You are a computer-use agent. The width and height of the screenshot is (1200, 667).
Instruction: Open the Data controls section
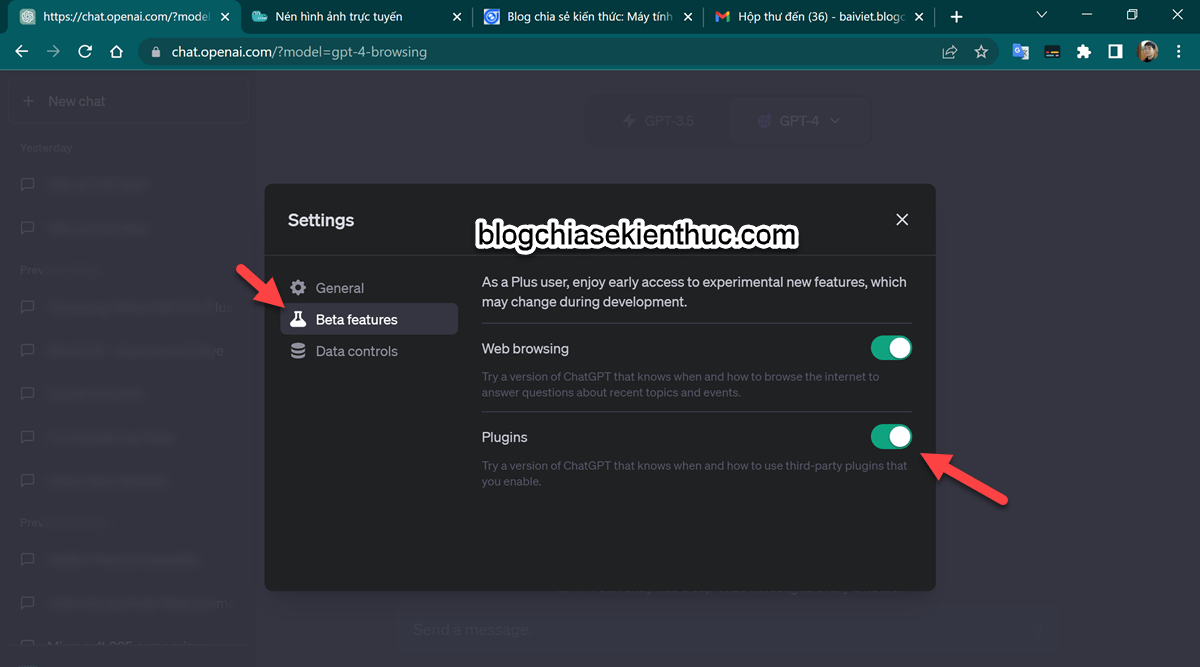[369, 351]
